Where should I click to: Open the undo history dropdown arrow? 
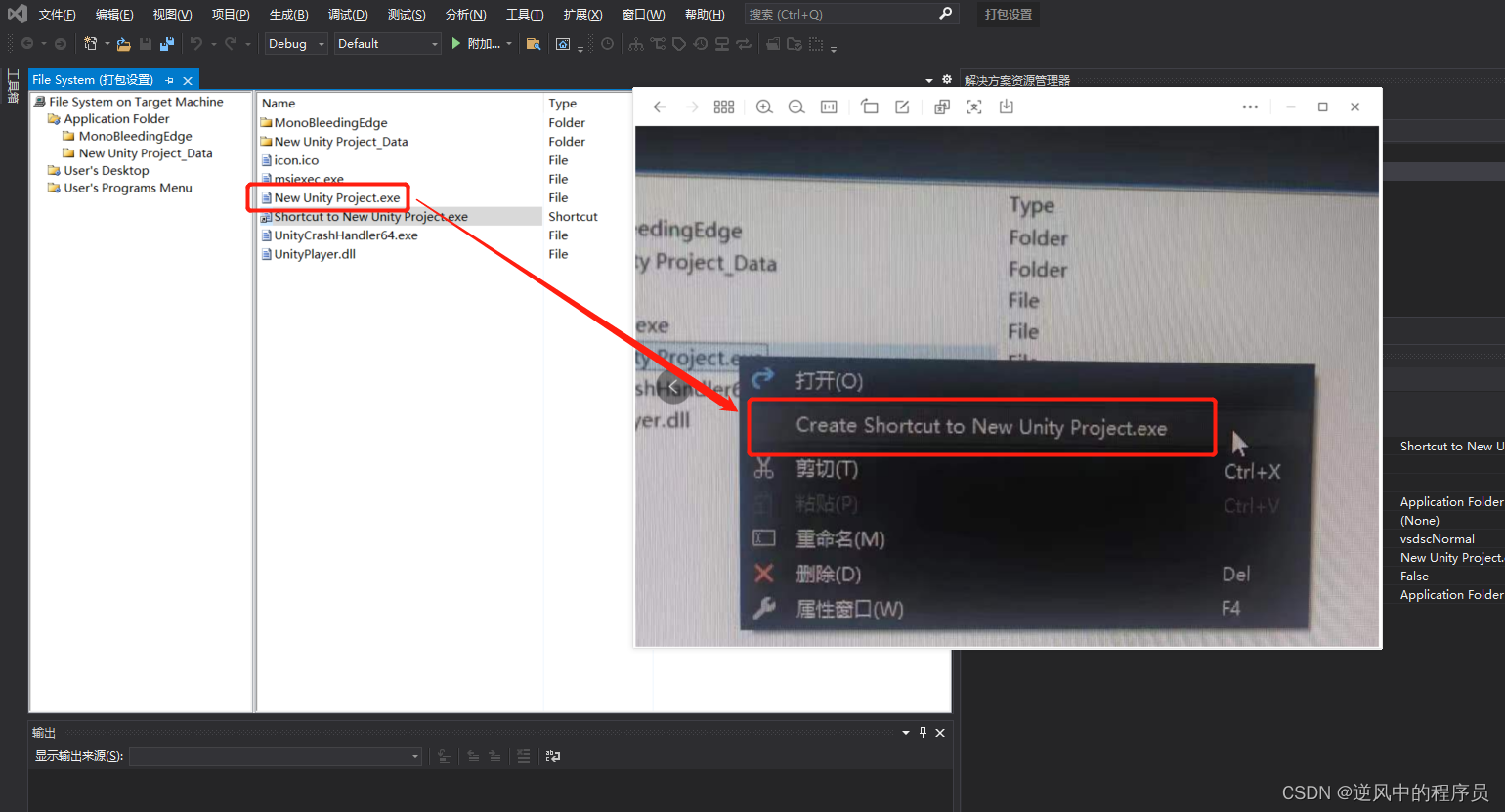point(213,44)
